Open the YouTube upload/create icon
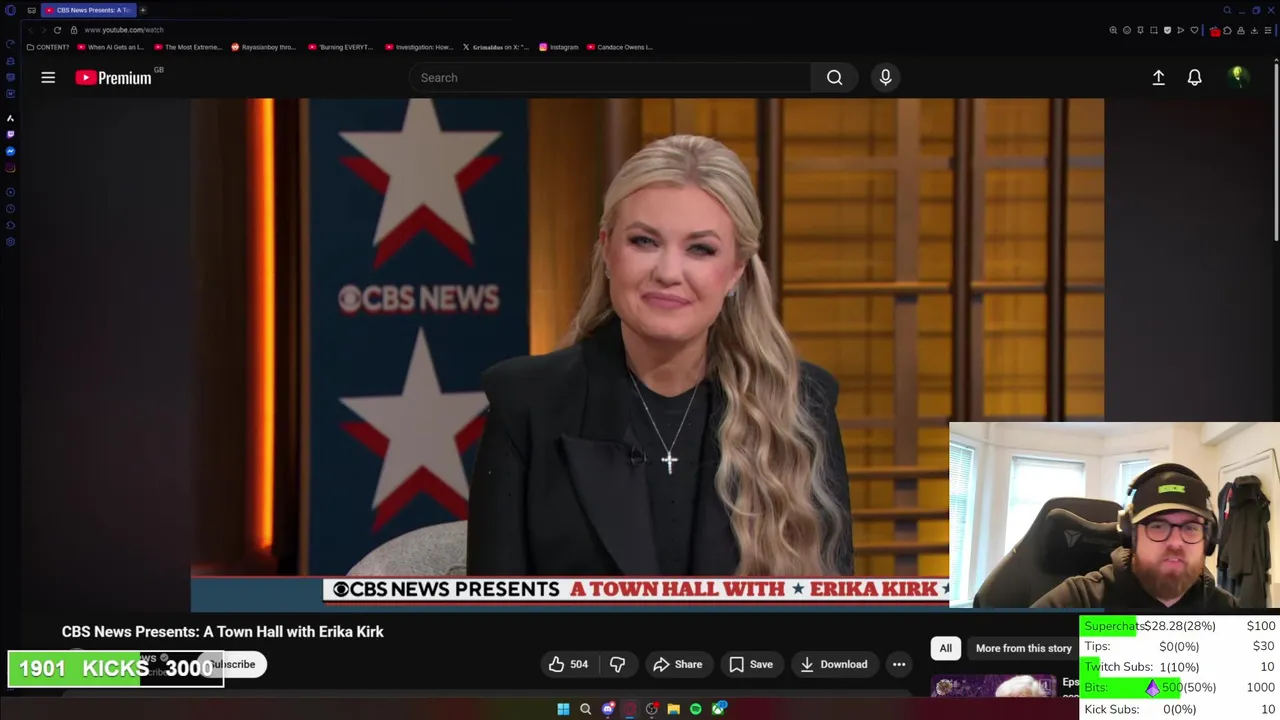 tap(1158, 77)
